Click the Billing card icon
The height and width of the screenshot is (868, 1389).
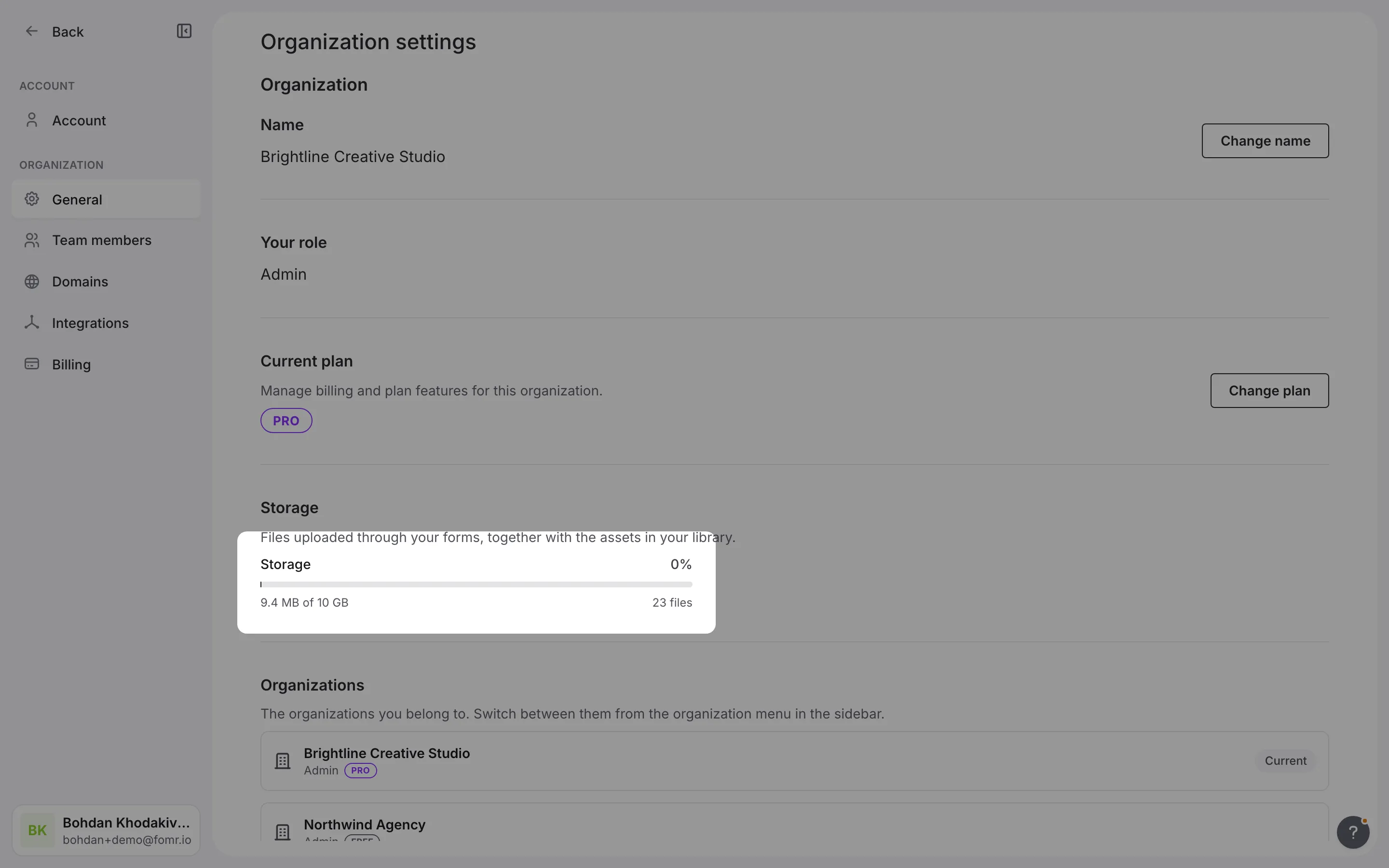pyautogui.click(x=31, y=364)
